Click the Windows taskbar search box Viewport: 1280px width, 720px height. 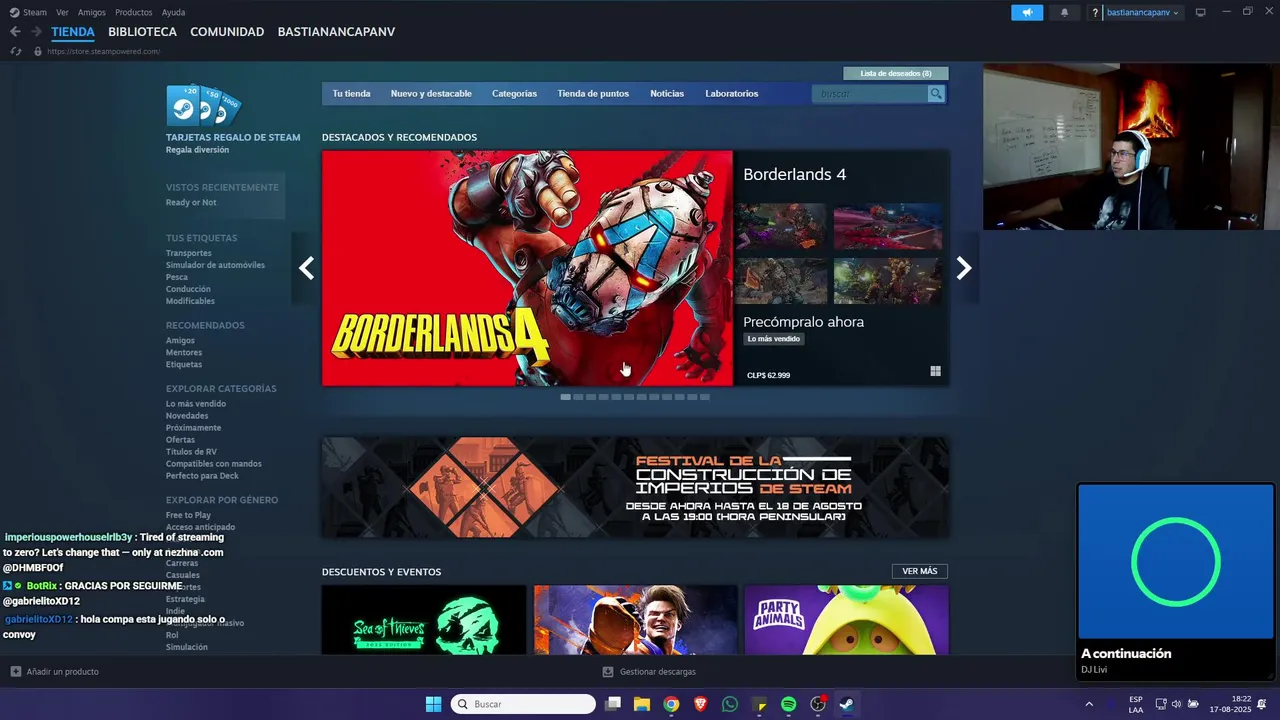point(523,704)
